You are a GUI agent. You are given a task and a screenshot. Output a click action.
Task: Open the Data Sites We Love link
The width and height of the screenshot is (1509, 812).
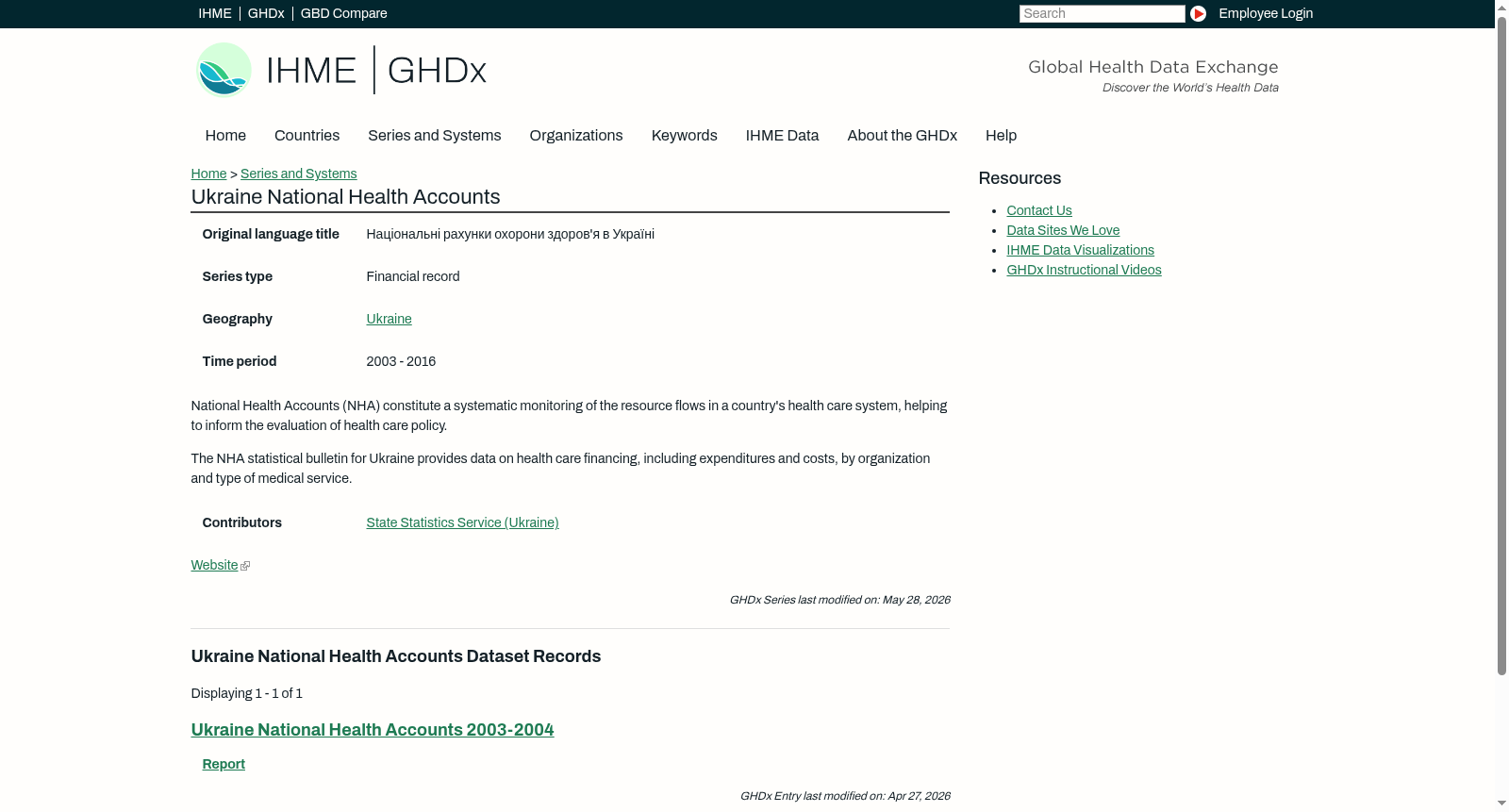(x=1063, y=230)
